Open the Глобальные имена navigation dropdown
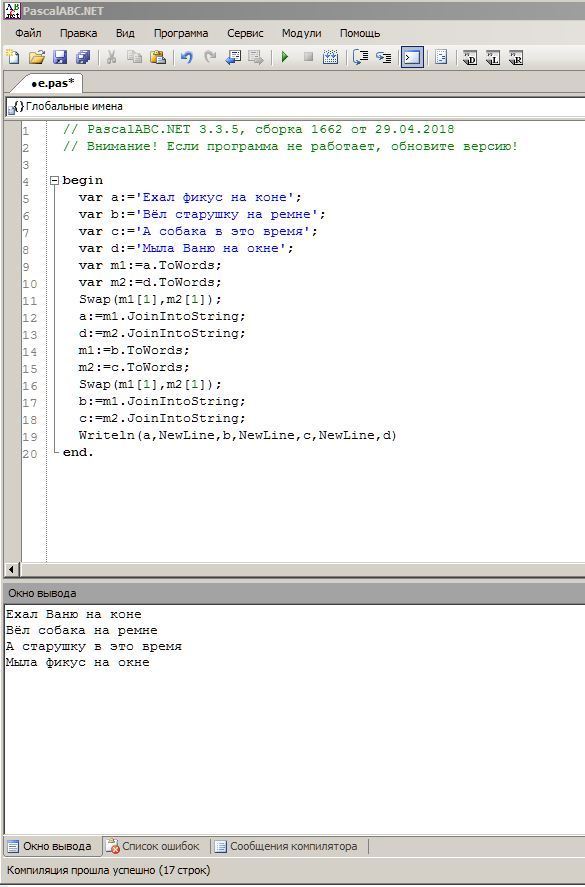This screenshot has width=585, height=887. tap(294, 106)
